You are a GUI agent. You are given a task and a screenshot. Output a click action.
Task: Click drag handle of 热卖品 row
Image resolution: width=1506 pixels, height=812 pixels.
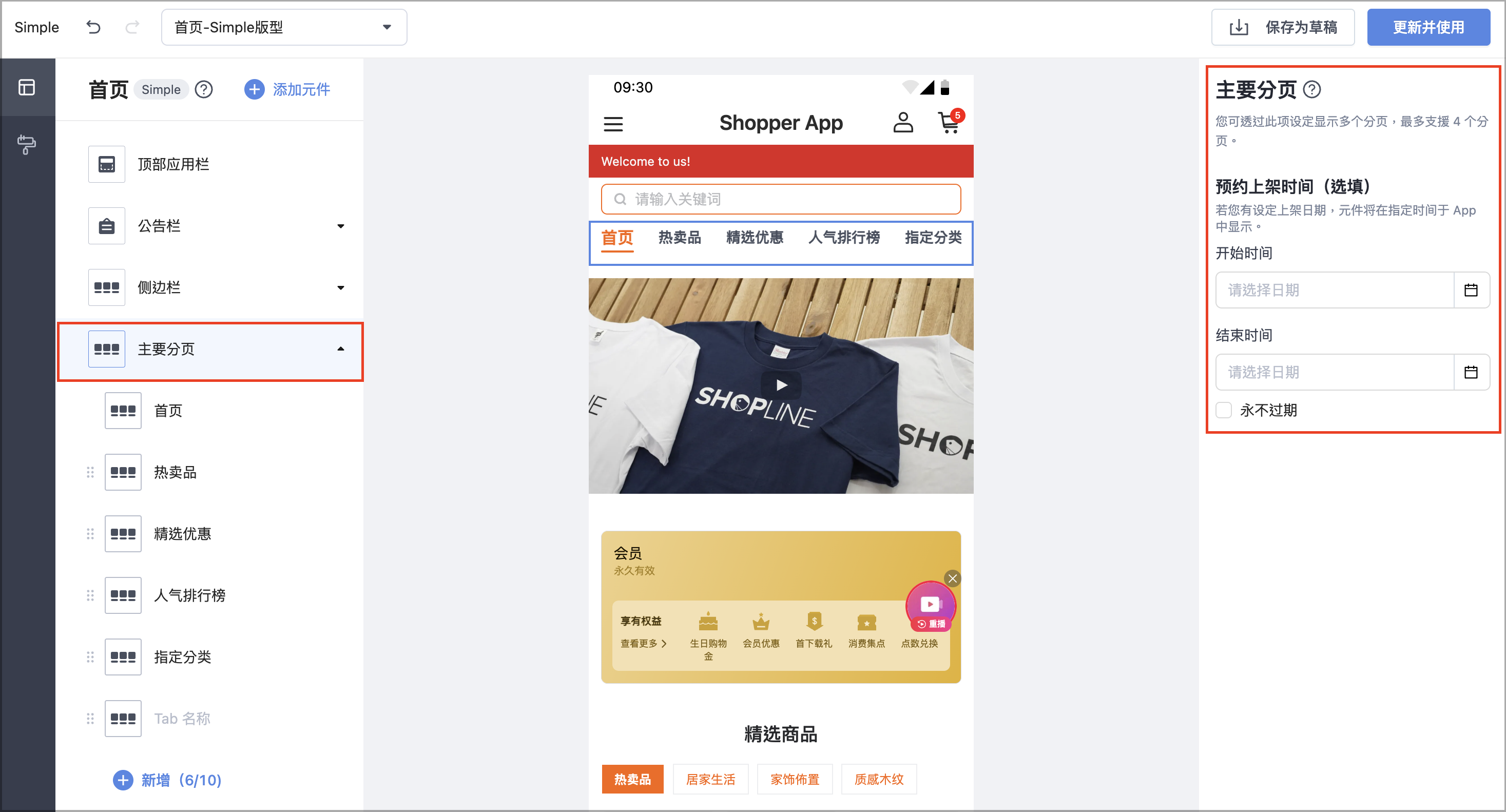90,472
